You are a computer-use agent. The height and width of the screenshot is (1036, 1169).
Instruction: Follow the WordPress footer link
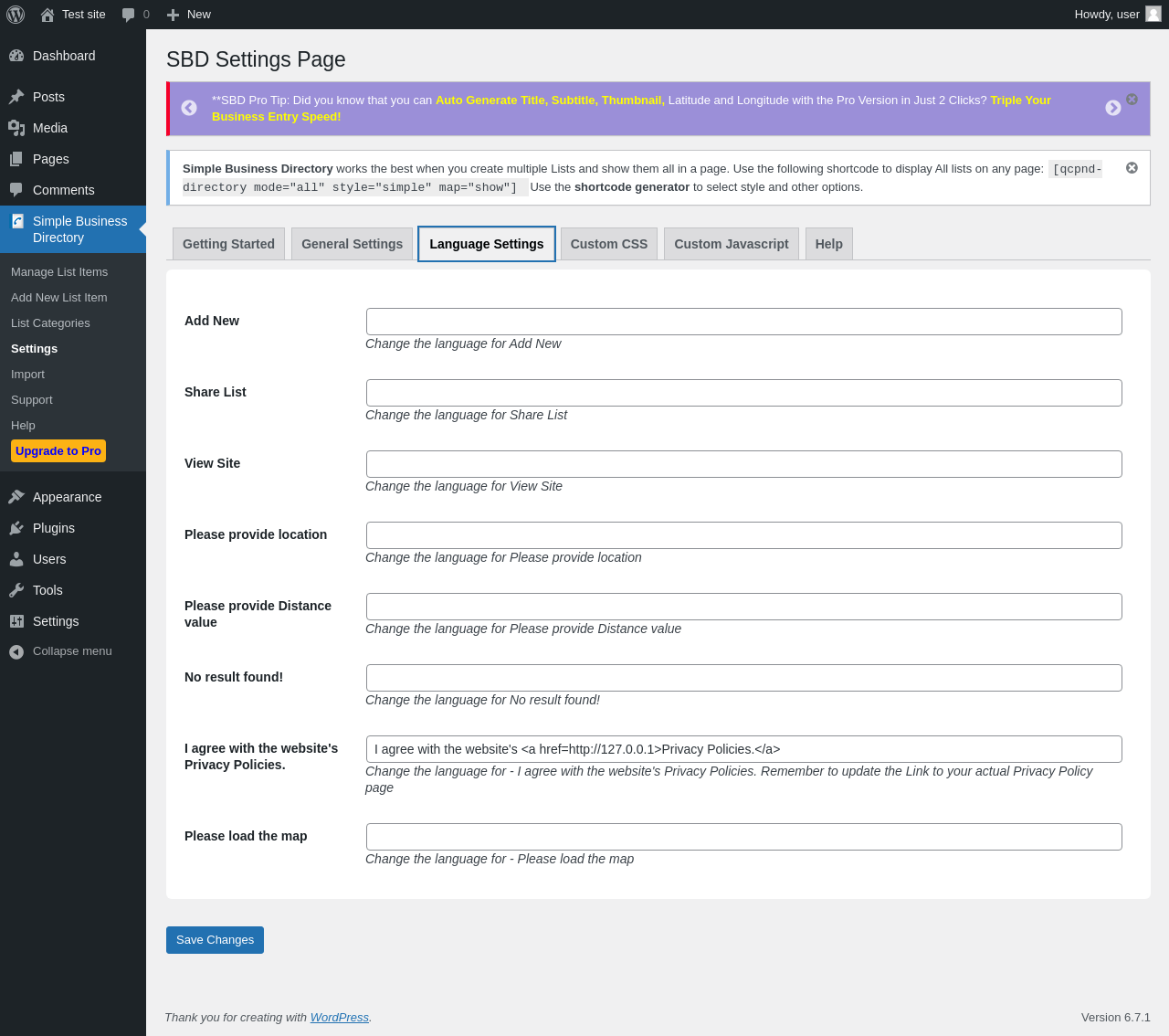[x=340, y=1018]
